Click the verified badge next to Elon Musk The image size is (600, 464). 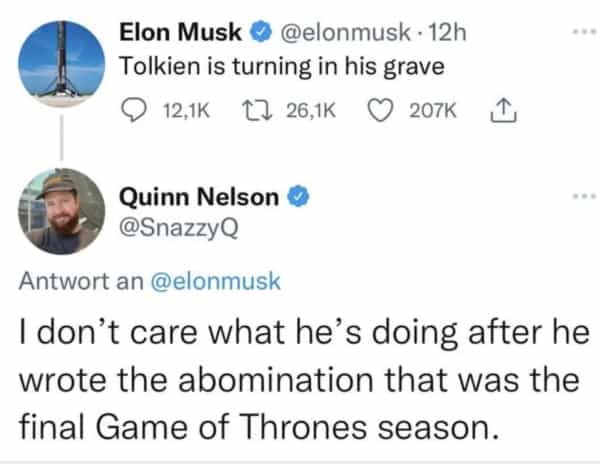point(258,33)
